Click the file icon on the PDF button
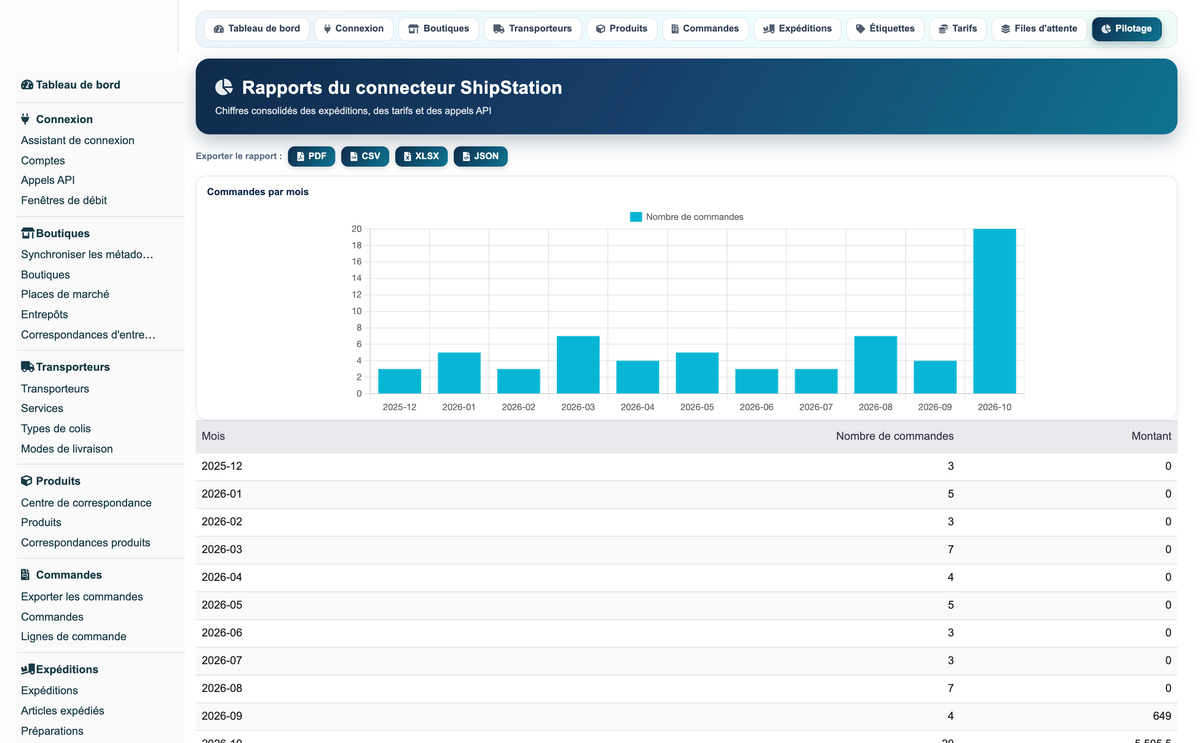 coord(300,156)
